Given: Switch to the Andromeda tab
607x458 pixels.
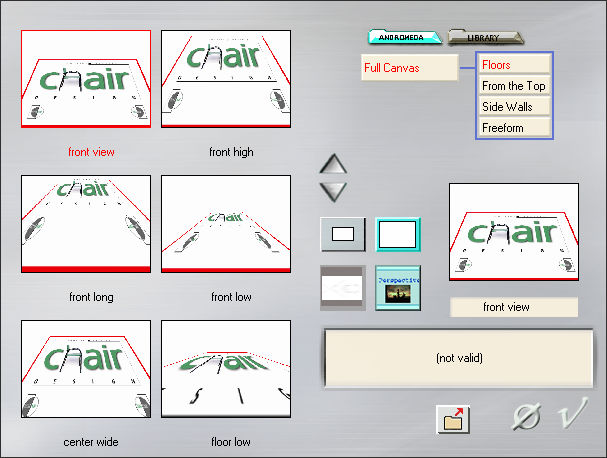Looking at the screenshot, I should [x=403, y=38].
